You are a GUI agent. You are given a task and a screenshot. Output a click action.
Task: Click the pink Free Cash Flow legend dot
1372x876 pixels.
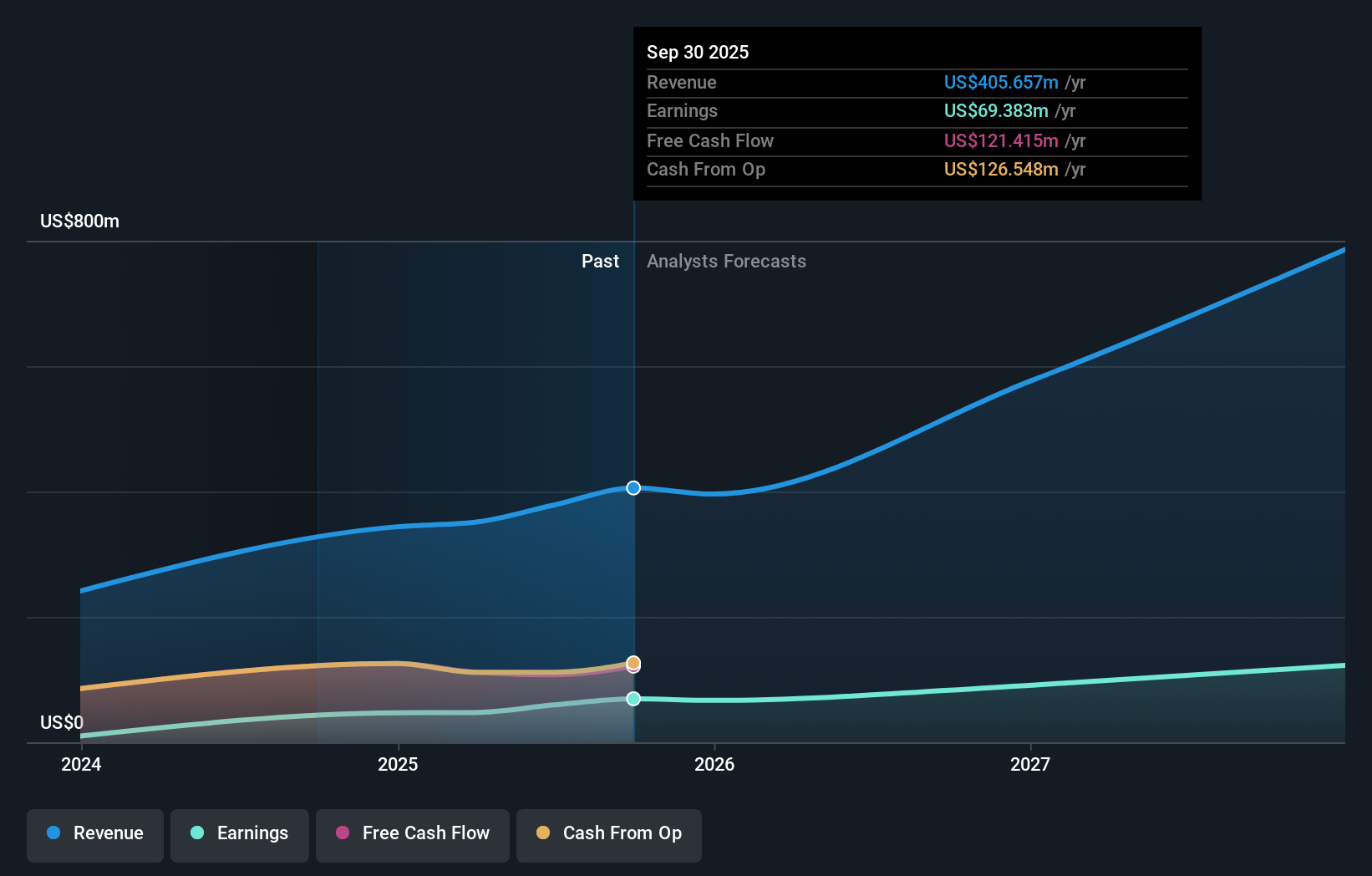[342, 833]
